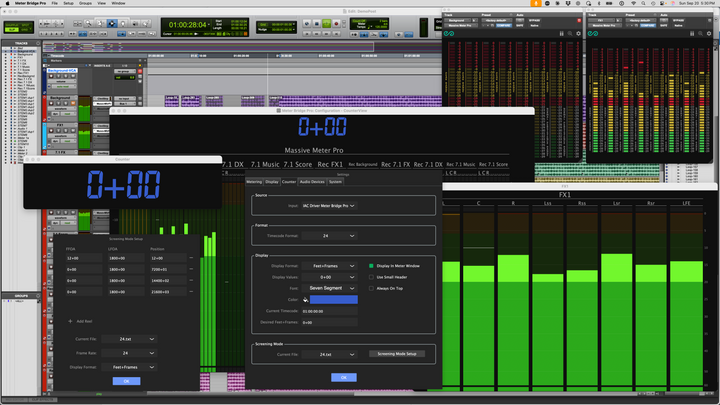Select the Grabber hand tool

point(123,23)
